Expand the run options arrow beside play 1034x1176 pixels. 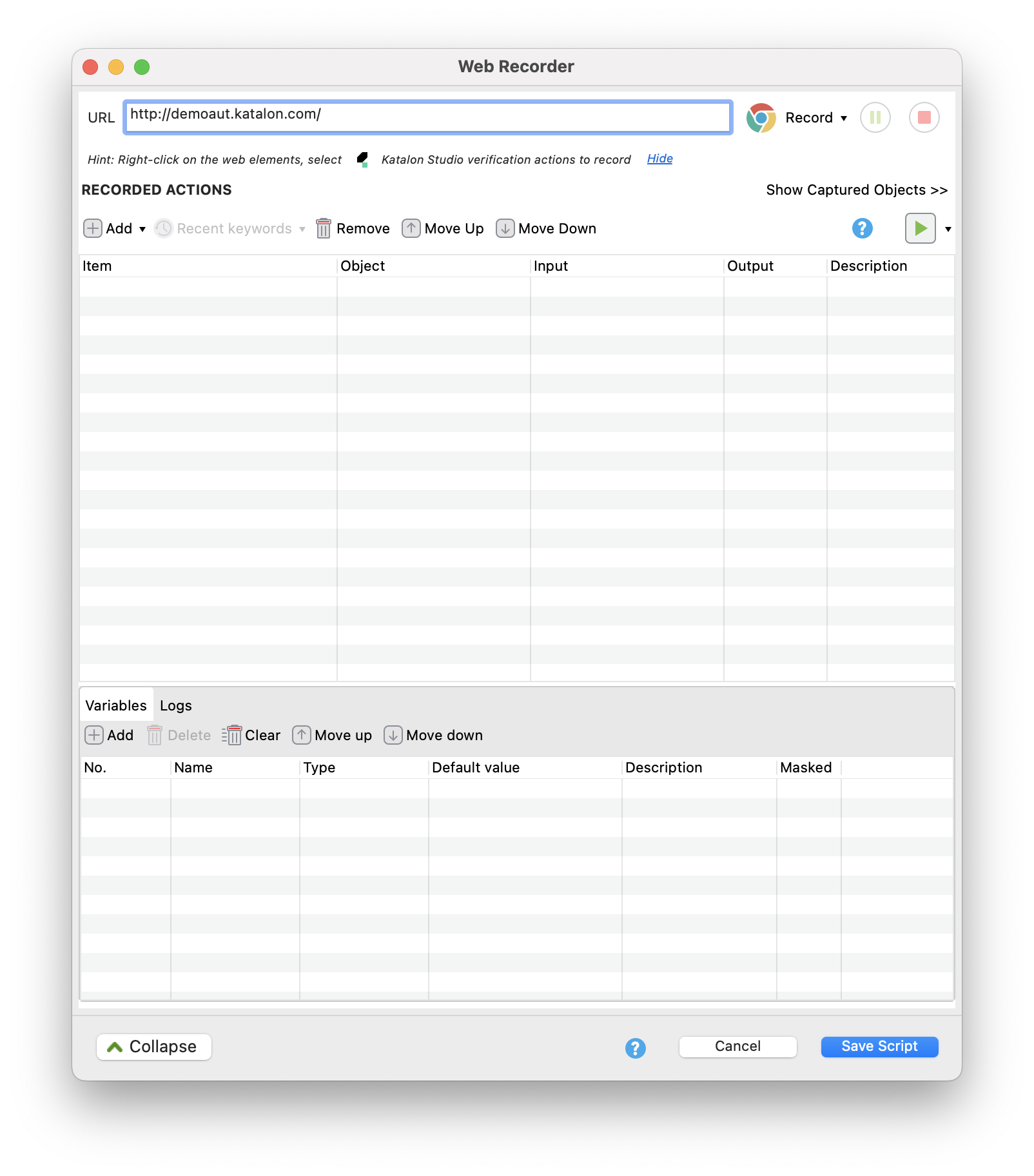coord(948,230)
